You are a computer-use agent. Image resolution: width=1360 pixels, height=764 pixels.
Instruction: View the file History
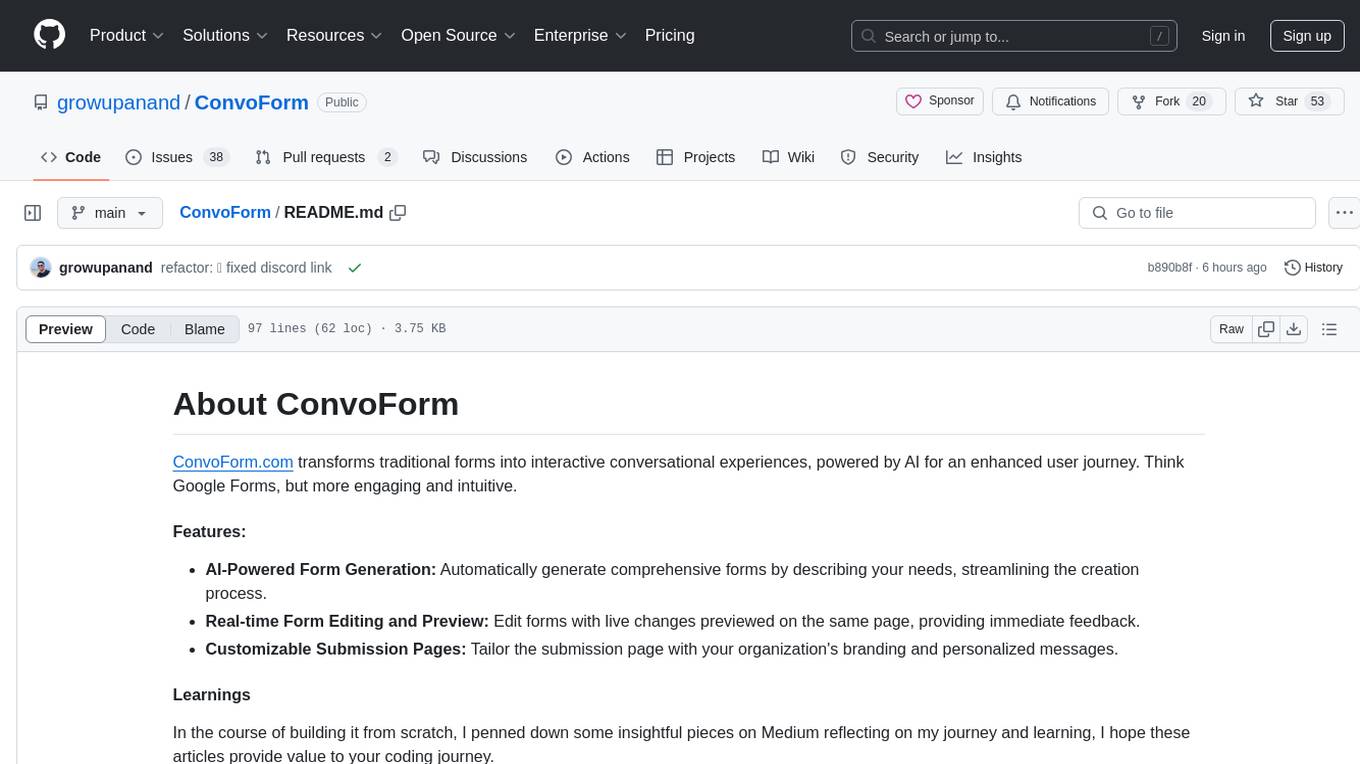(1313, 268)
